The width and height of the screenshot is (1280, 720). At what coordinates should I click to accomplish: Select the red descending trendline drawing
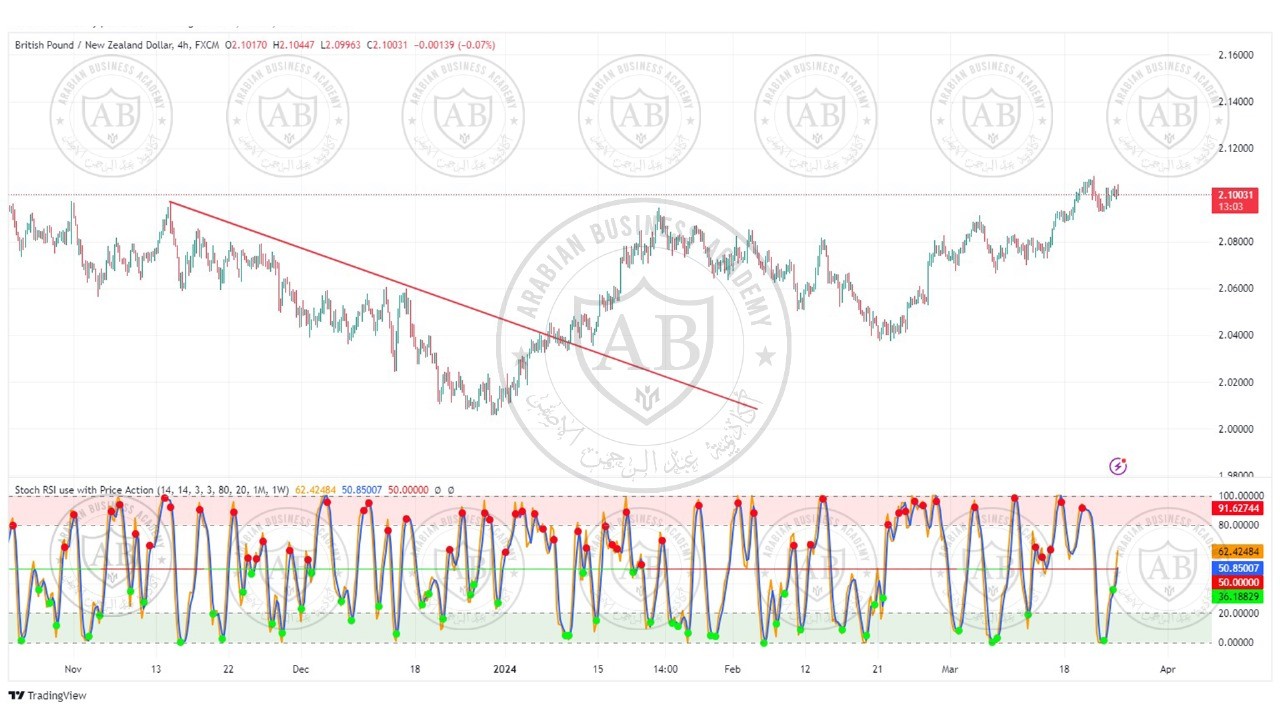464,306
